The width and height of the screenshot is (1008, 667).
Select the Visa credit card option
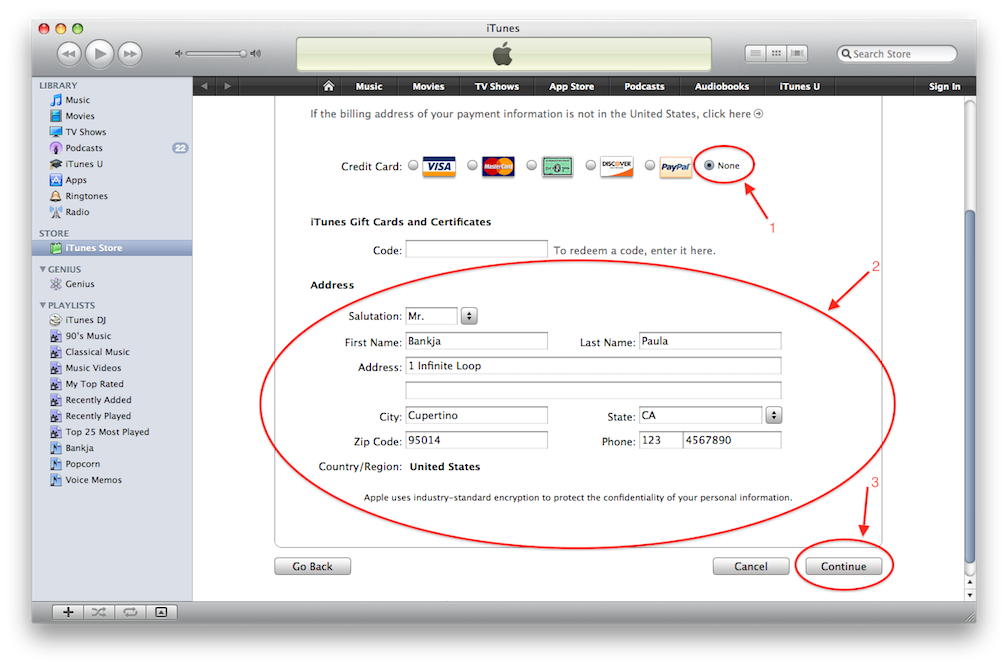[413, 165]
